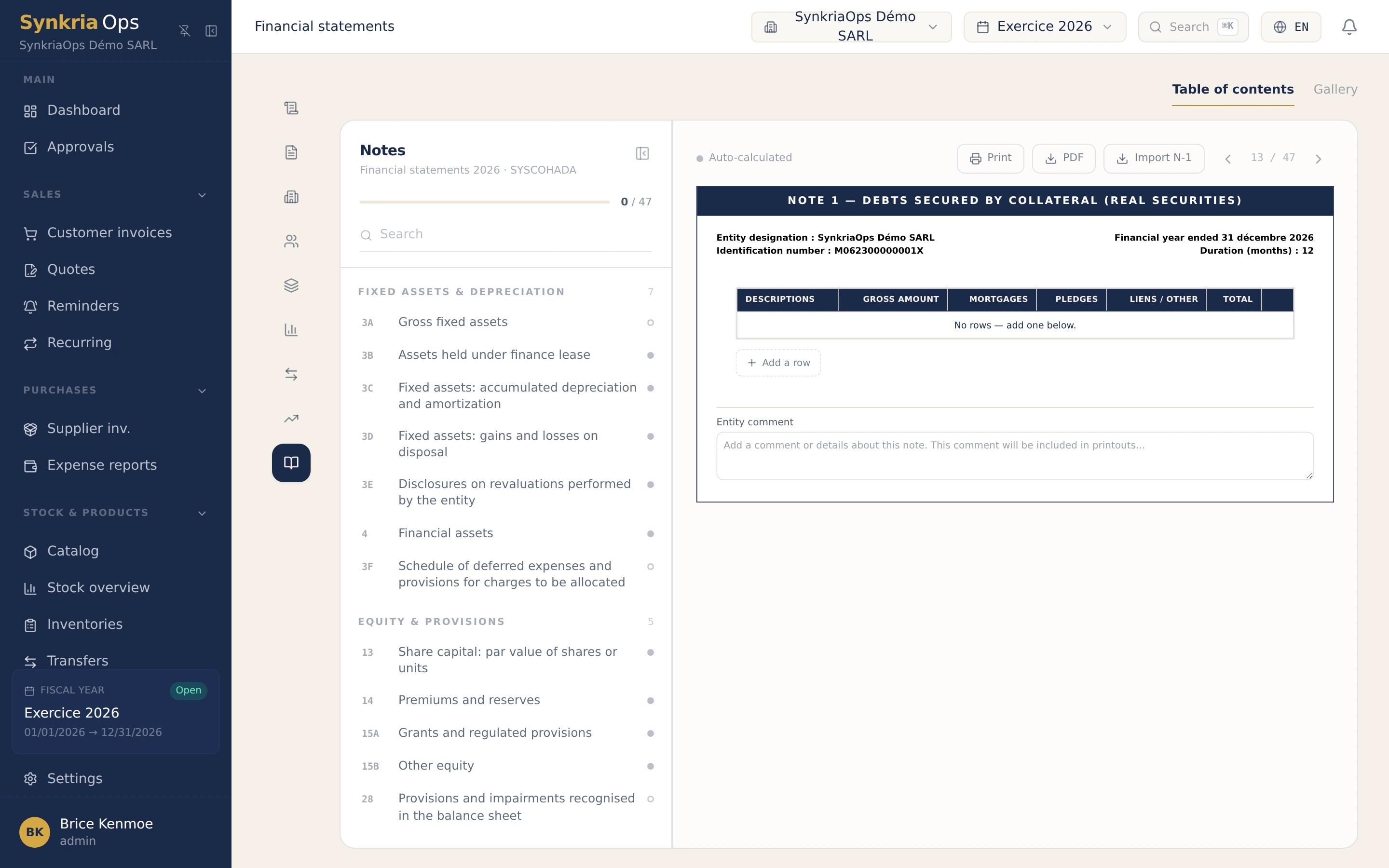The width and height of the screenshot is (1389, 868).
Task: Open Expense reports
Action: pyautogui.click(x=115, y=465)
